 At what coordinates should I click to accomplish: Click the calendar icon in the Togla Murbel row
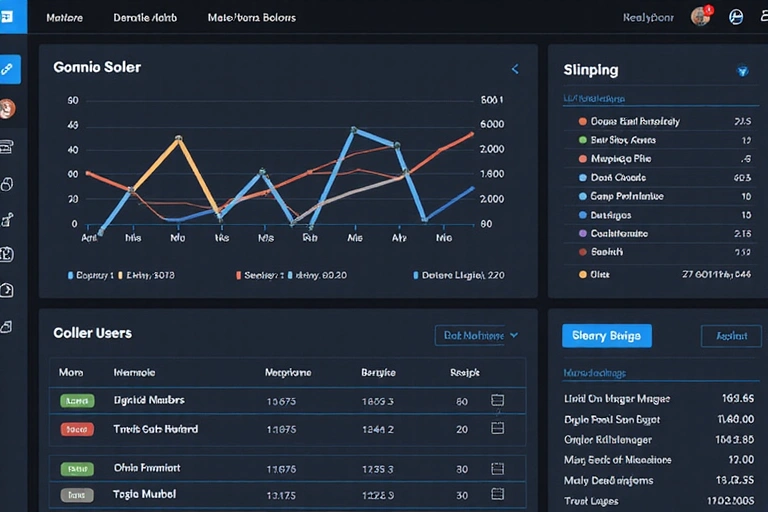pyautogui.click(x=497, y=494)
